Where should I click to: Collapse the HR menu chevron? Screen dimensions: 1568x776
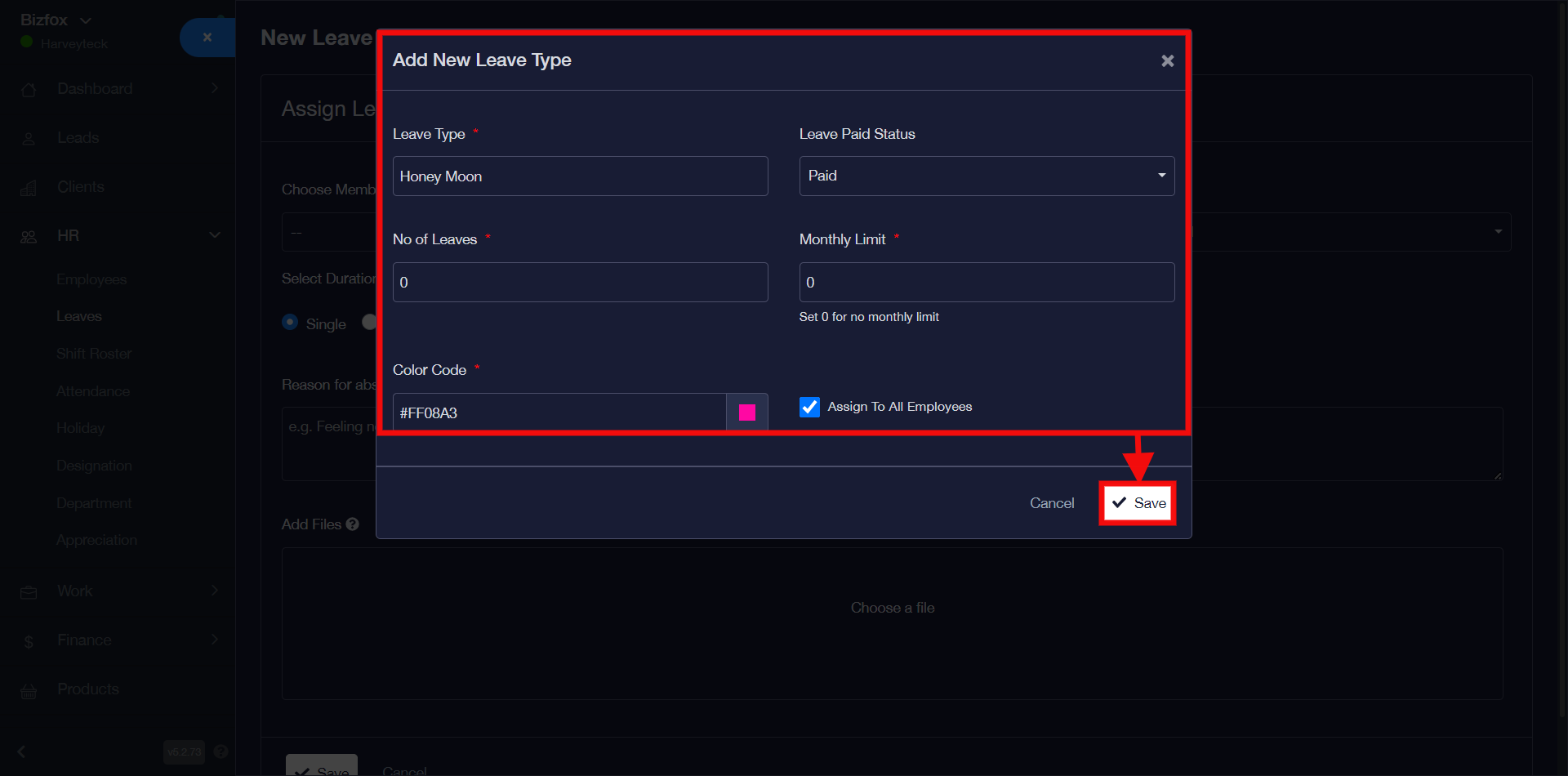215,235
